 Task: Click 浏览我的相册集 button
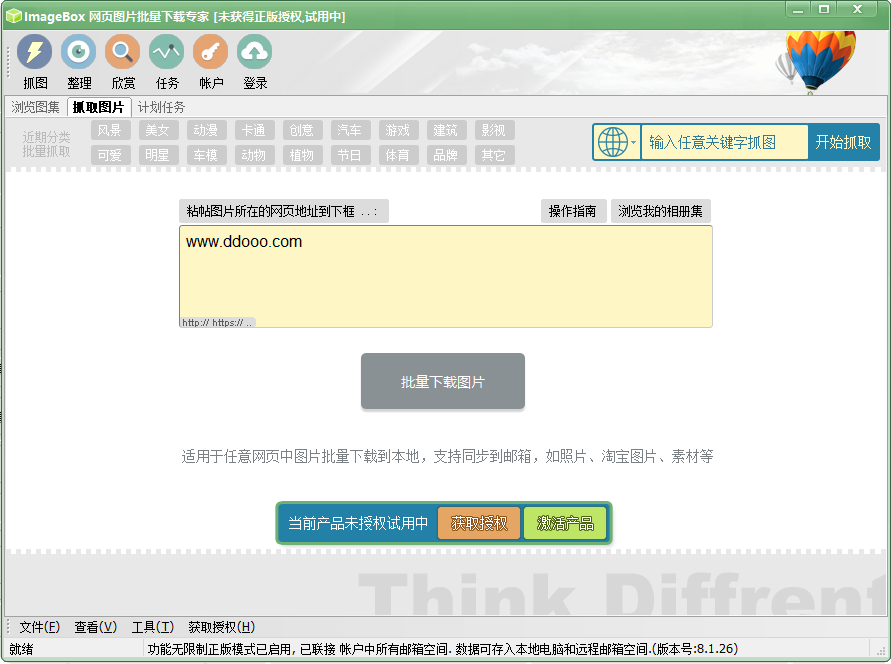point(660,211)
